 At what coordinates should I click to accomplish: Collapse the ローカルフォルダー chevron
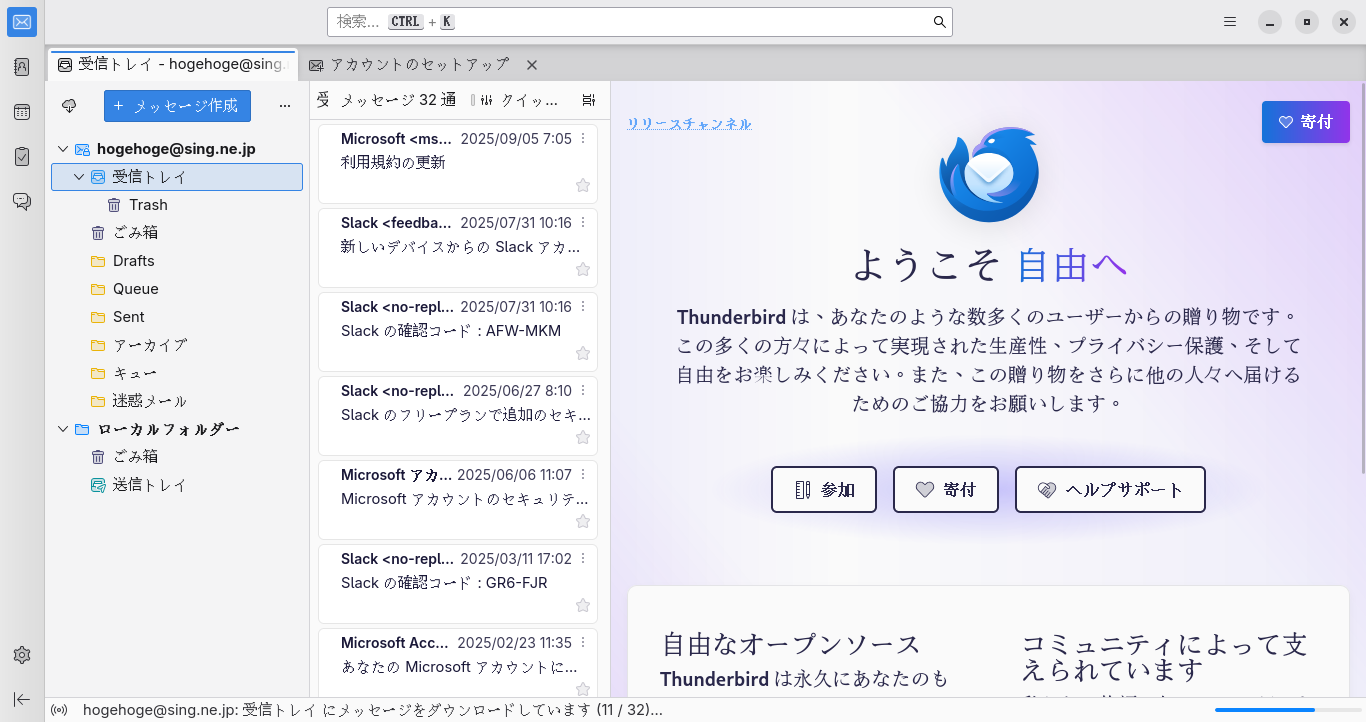[x=63, y=429]
